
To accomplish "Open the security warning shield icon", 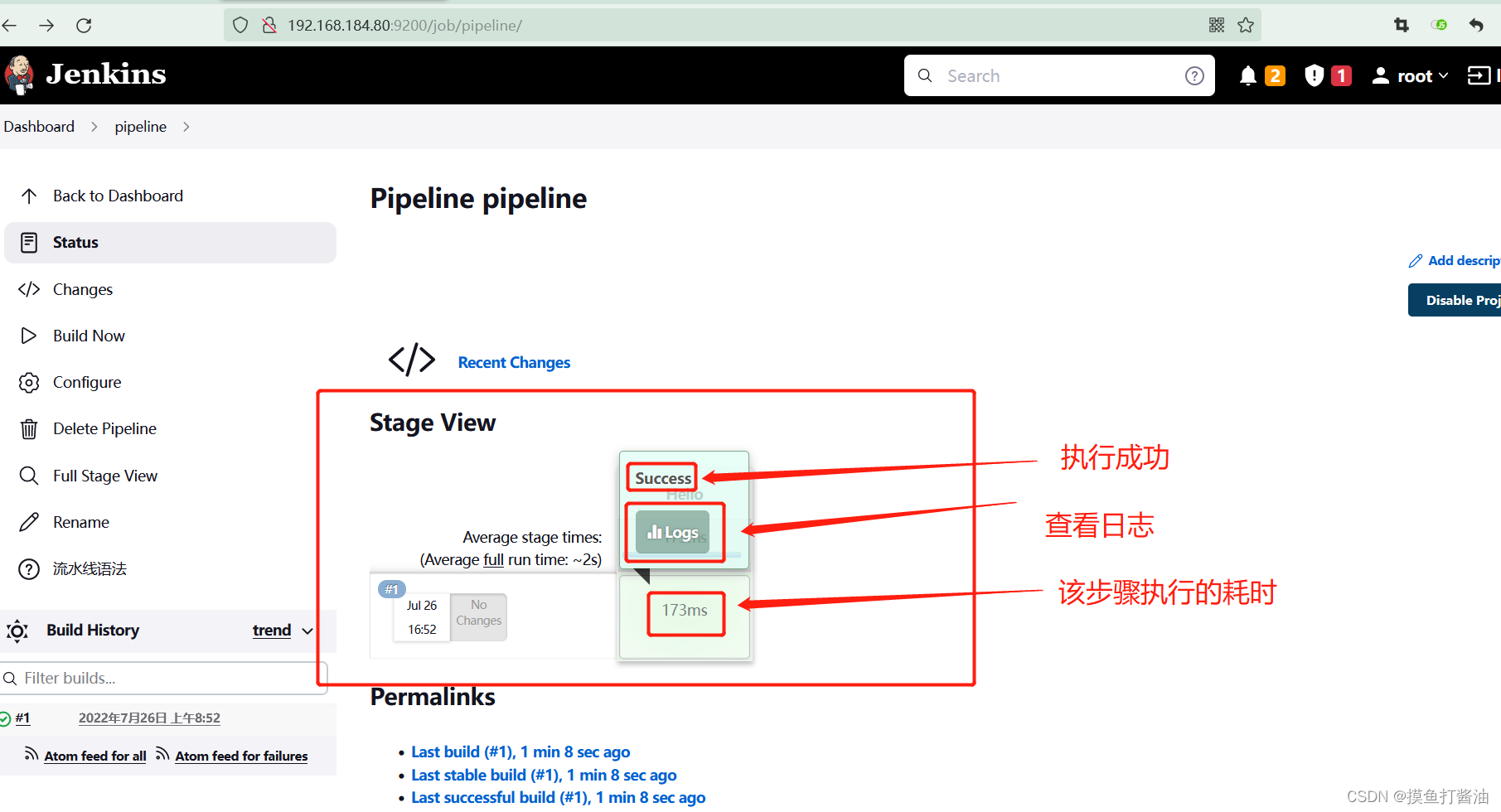I will [x=1314, y=76].
